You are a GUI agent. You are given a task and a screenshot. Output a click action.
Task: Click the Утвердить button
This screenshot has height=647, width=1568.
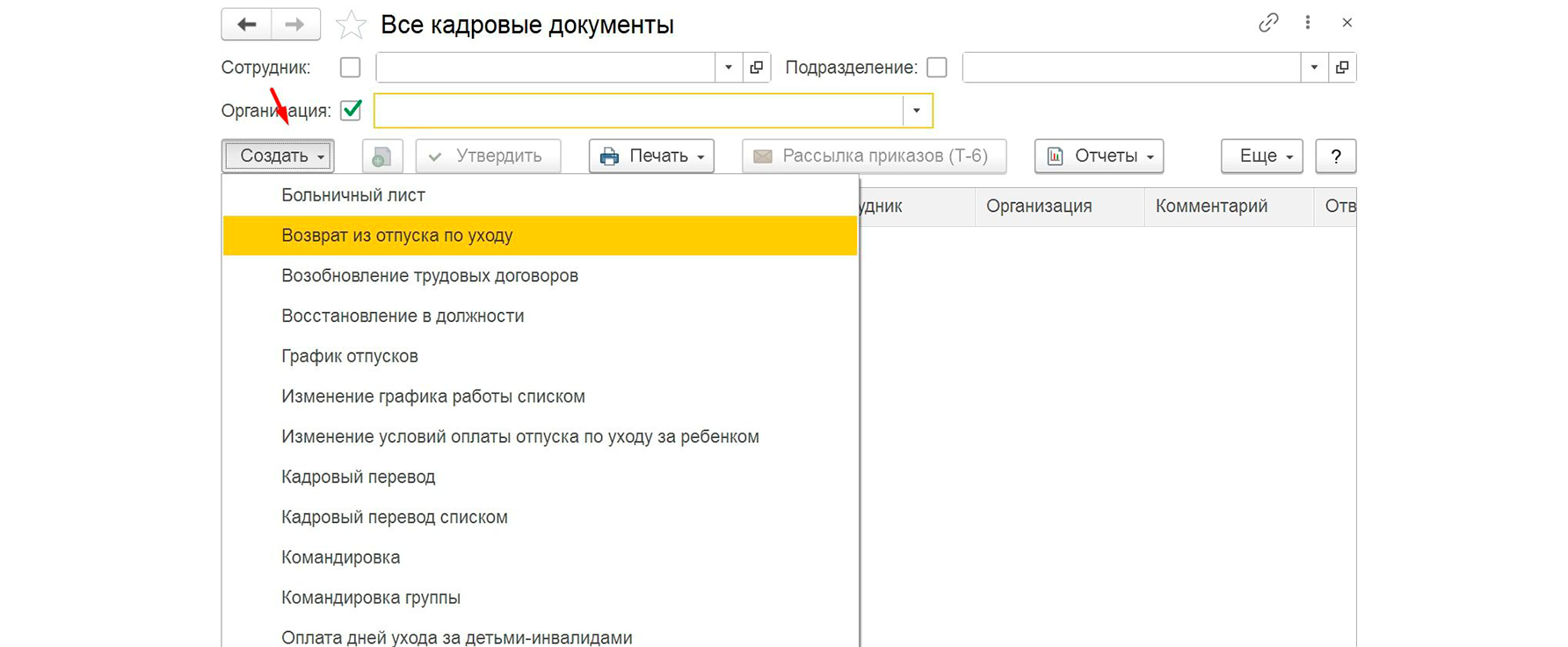click(x=488, y=156)
